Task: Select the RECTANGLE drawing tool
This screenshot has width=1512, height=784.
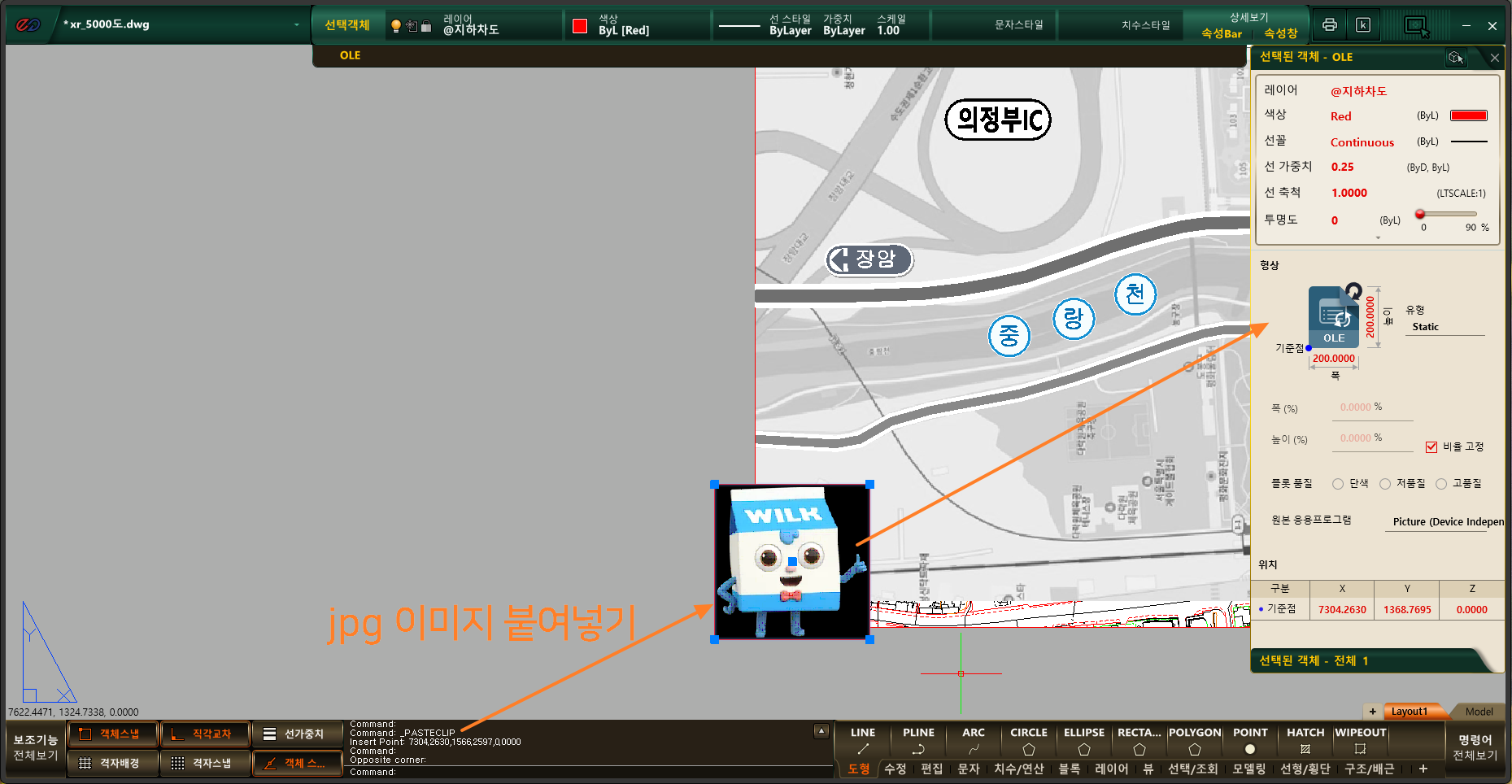Action: click(x=1139, y=741)
